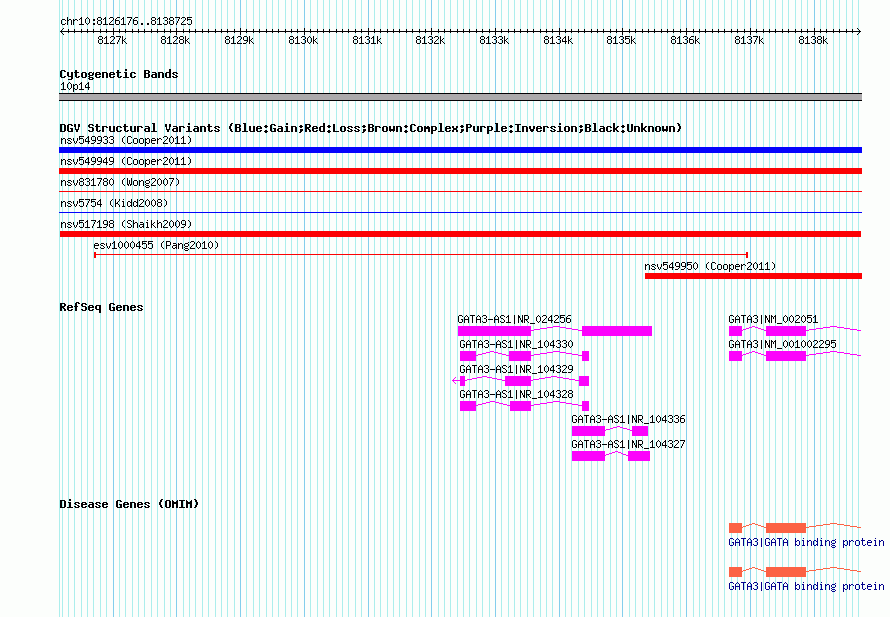This screenshot has height=617, width=890.
Task: Click the 10p14 band label
Action: tap(75, 86)
